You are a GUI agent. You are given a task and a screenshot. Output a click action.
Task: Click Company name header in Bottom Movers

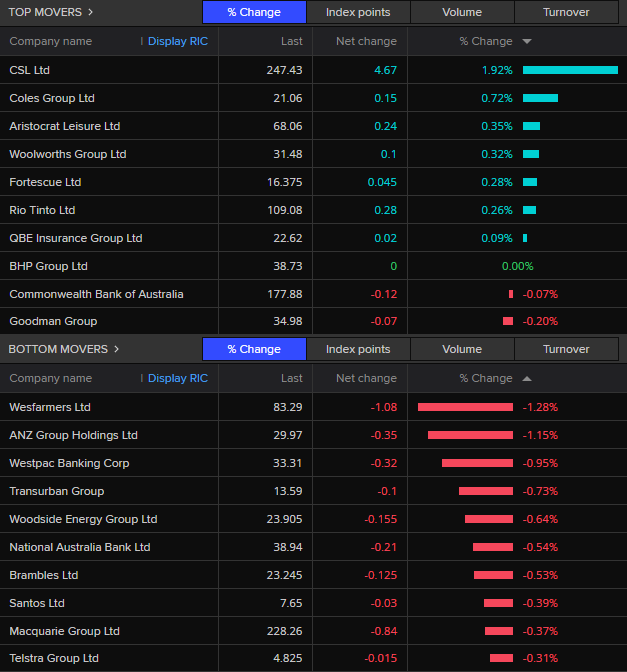(51, 378)
